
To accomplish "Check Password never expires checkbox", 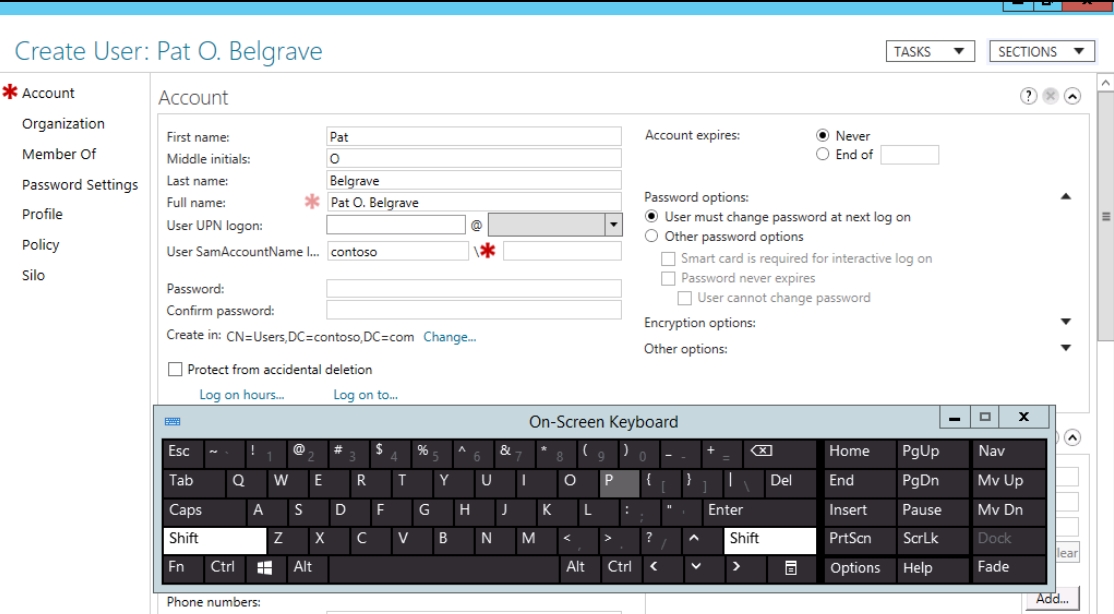I will click(x=668, y=279).
